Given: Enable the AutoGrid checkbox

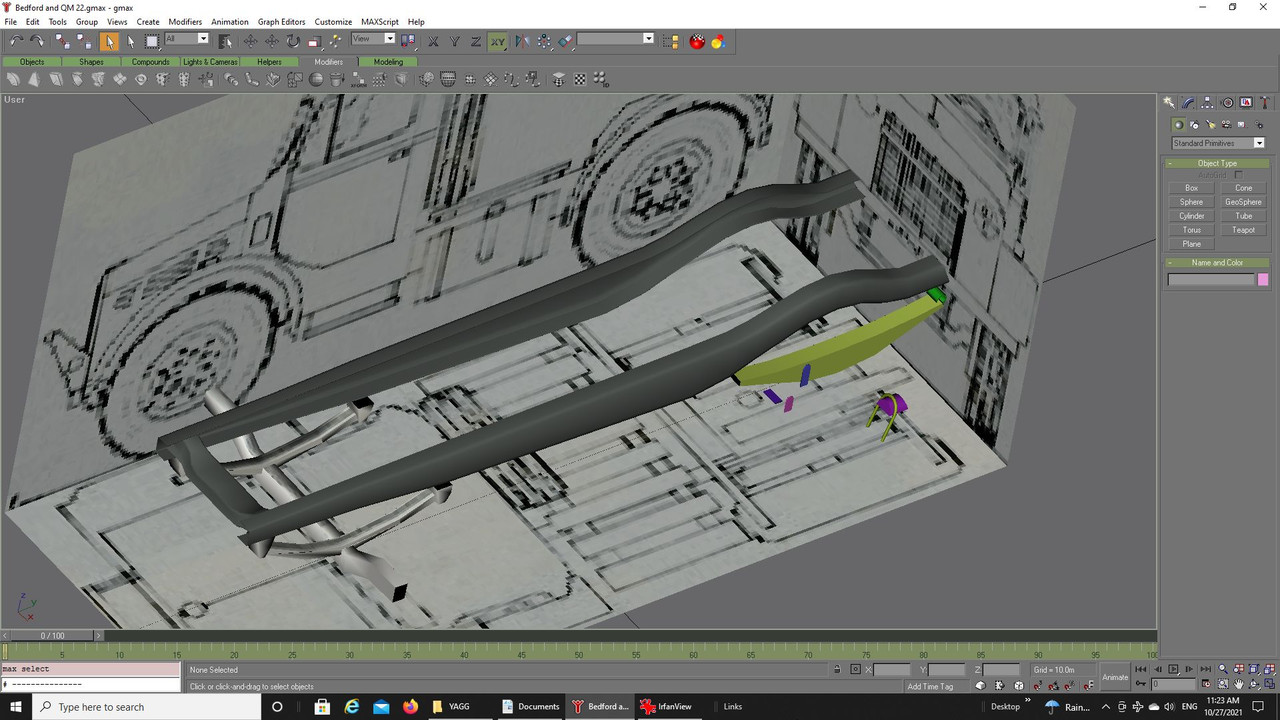Looking at the screenshot, I should (x=1238, y=175).
